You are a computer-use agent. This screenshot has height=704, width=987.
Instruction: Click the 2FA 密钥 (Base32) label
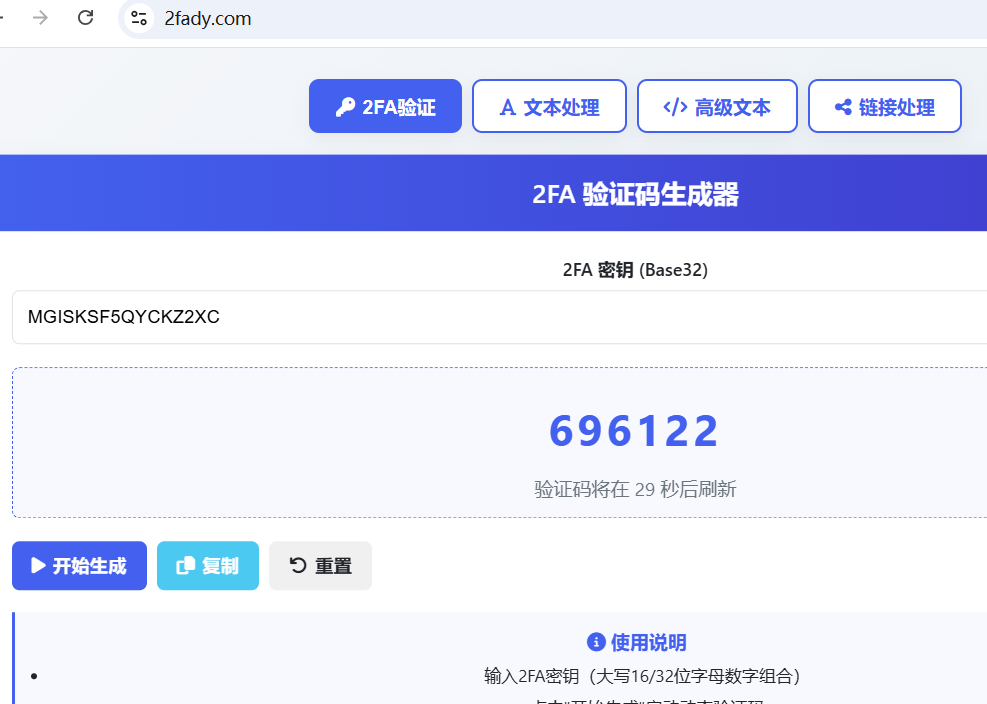coord(635,270)
